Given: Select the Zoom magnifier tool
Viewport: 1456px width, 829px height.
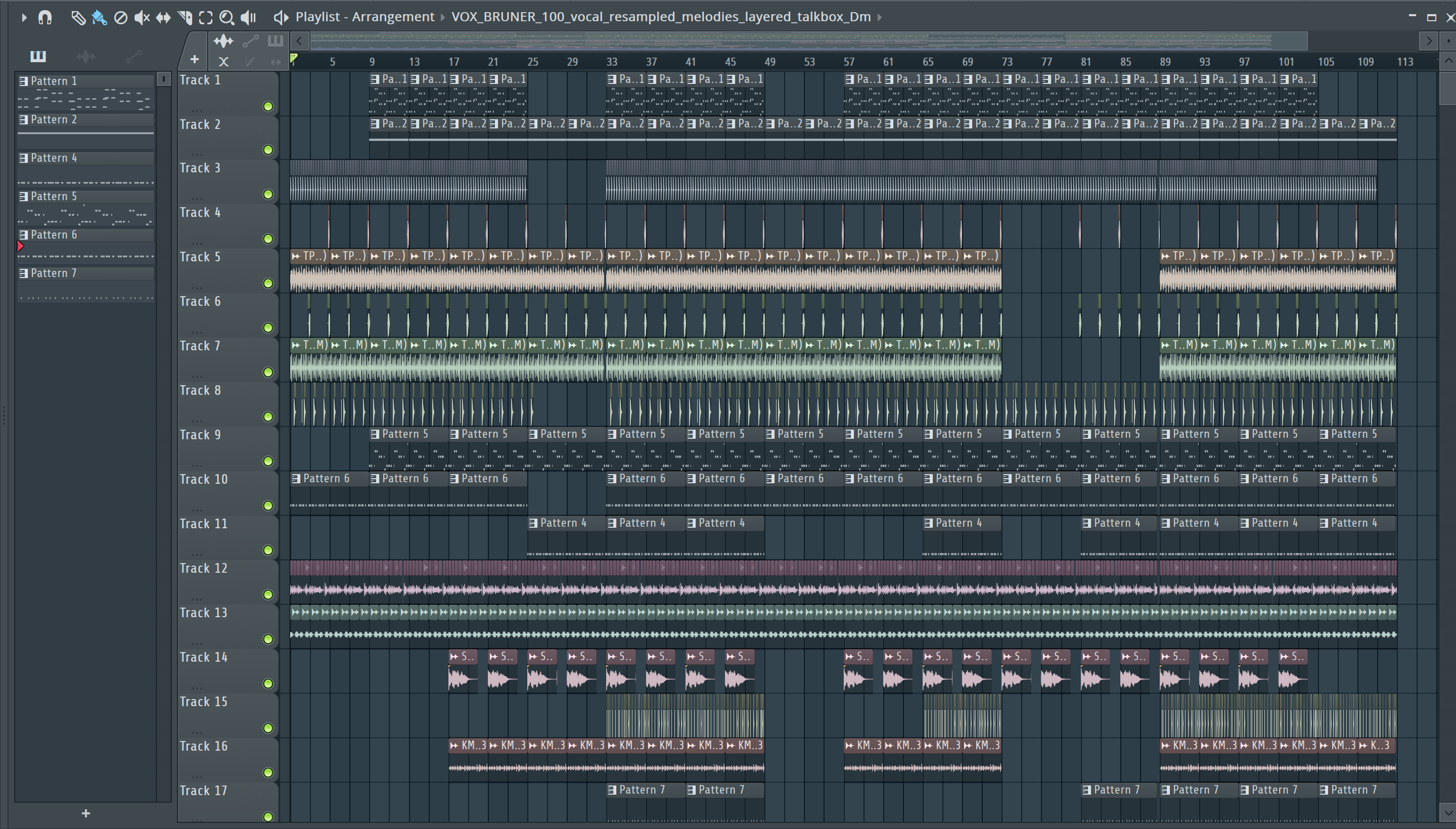Looking at the screenshot, I should (x=226, y=18).
